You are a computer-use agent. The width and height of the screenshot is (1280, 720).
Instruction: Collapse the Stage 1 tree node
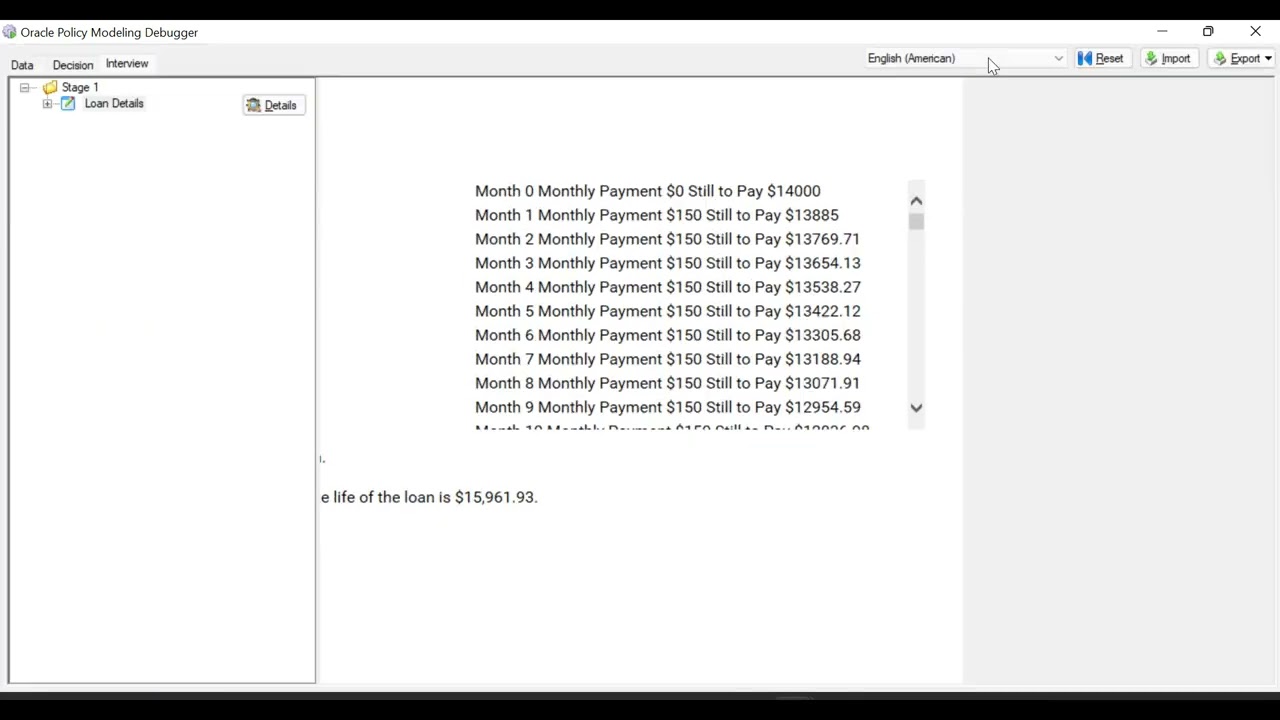click(x=25, y=88)
